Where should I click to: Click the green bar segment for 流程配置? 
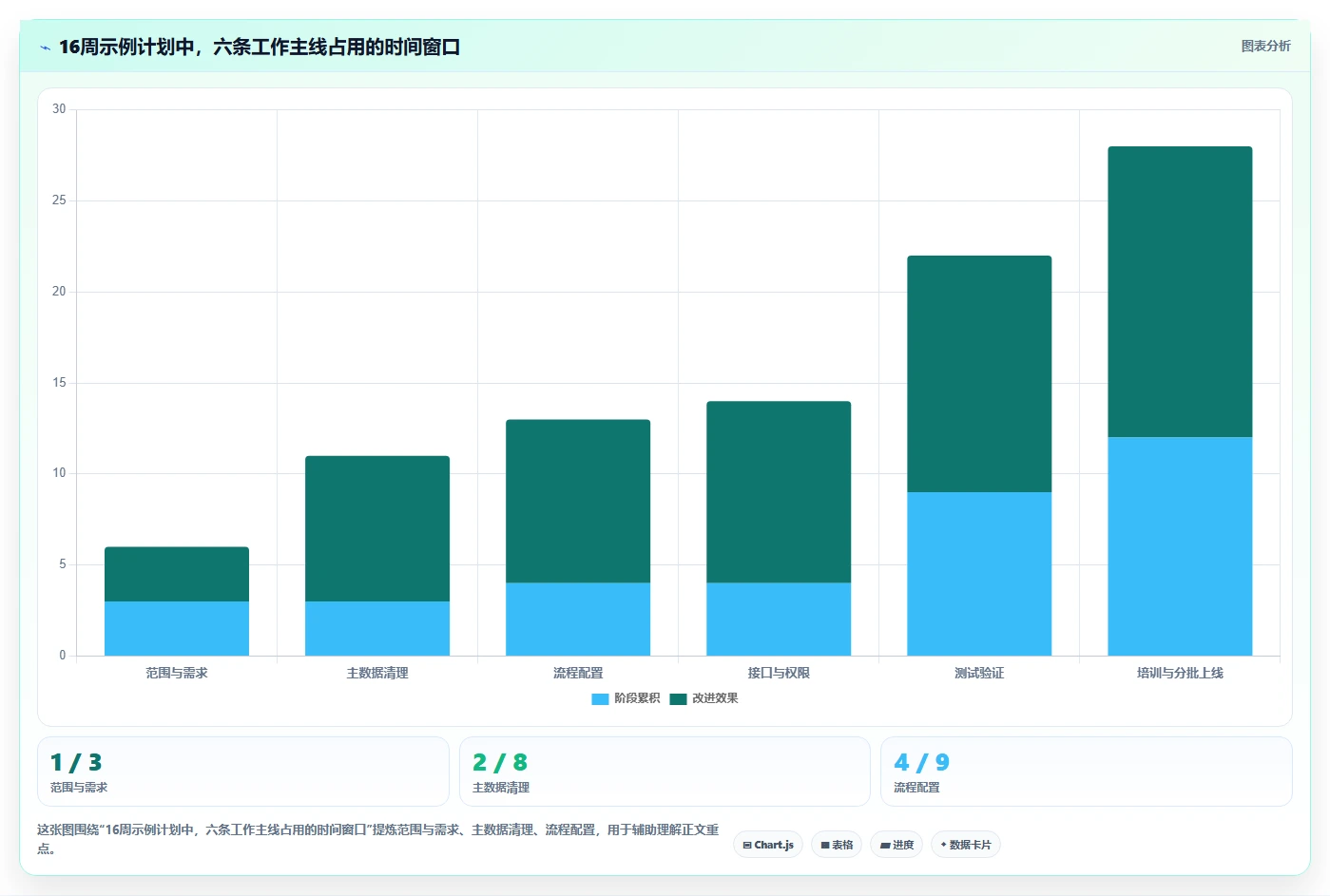coord(578,501)
